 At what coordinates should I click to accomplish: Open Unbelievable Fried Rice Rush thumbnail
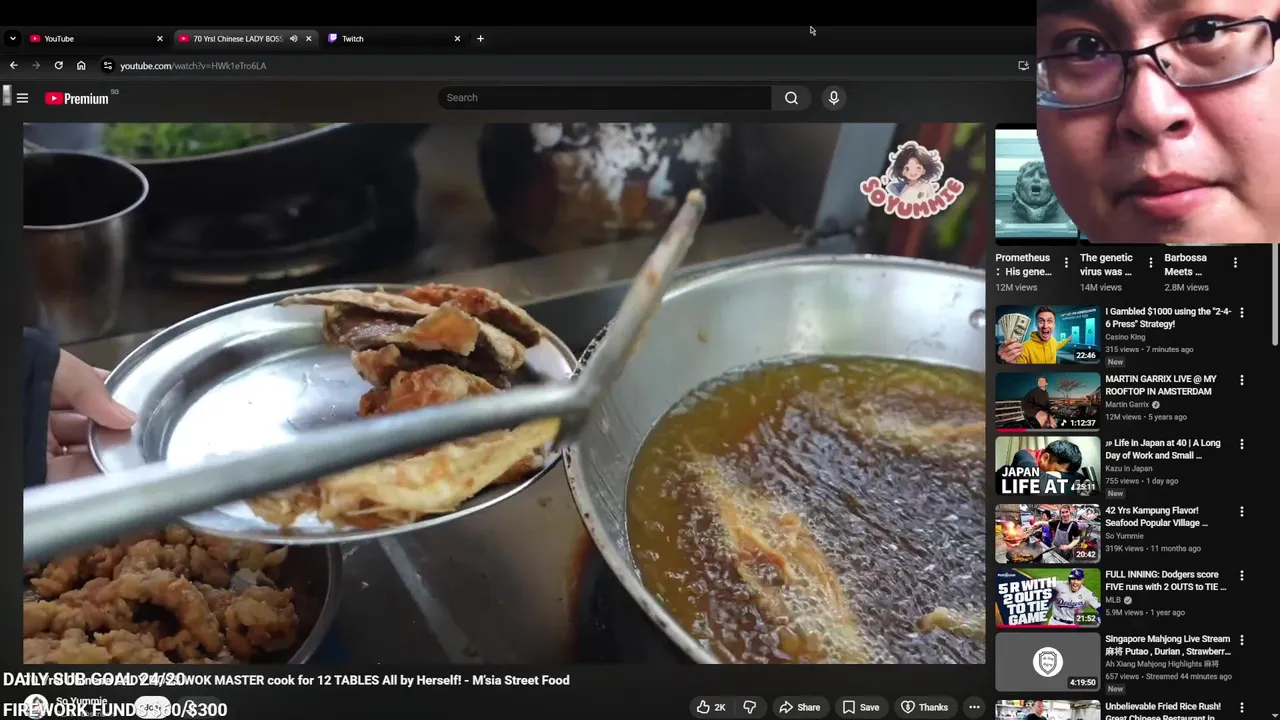(1047, 710)
